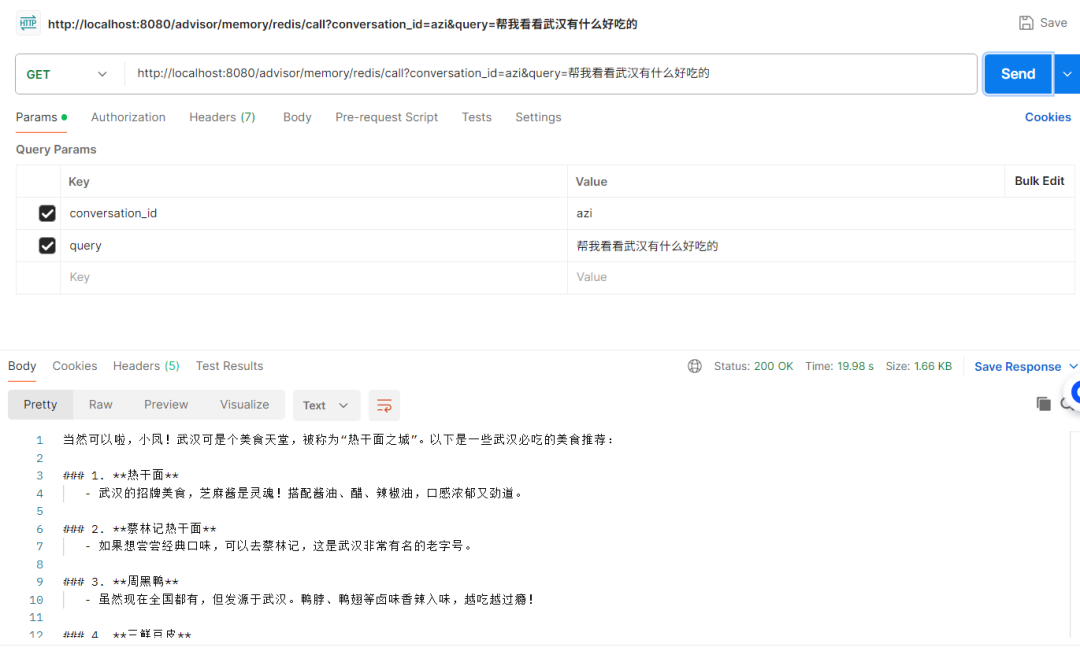This screenshot has height=666, width=1080.
Task: Click the globe network icon beside Status
Action: click(x=694, y=366)
